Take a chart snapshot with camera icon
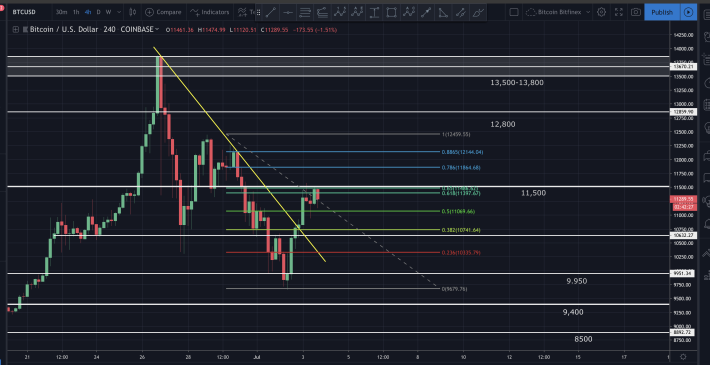Screen dimensions: 710x365 click(x=636, y=12)
